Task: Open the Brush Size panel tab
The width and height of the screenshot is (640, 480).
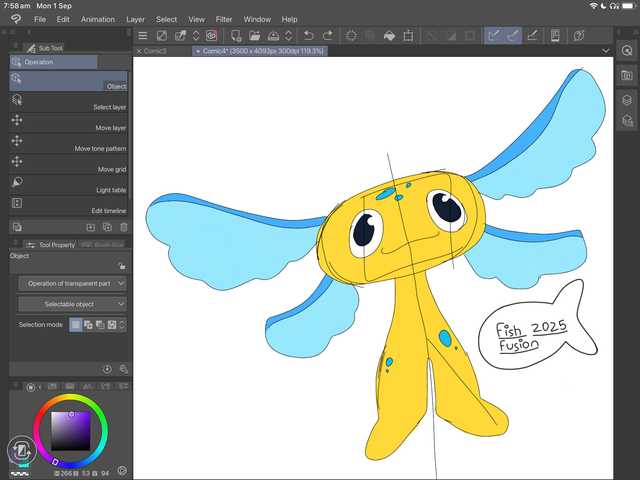Action: point(102,245)
